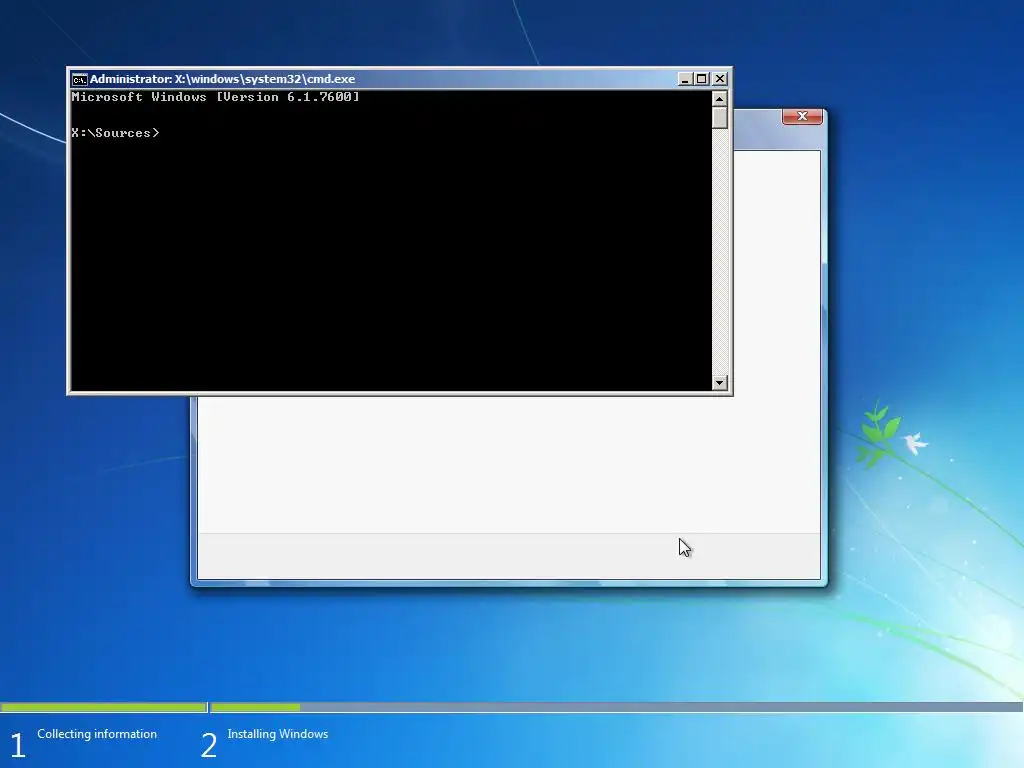Close the Windows setup dialog behind
The image size is (1024, 768).
point(802,116)
